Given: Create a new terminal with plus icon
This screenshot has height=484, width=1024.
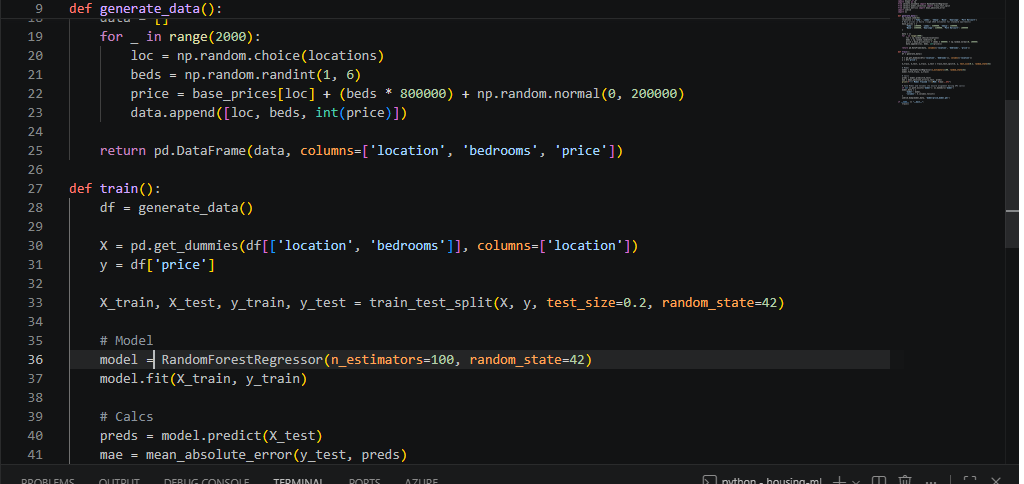Looking at the screenshot, I should 839,481.
